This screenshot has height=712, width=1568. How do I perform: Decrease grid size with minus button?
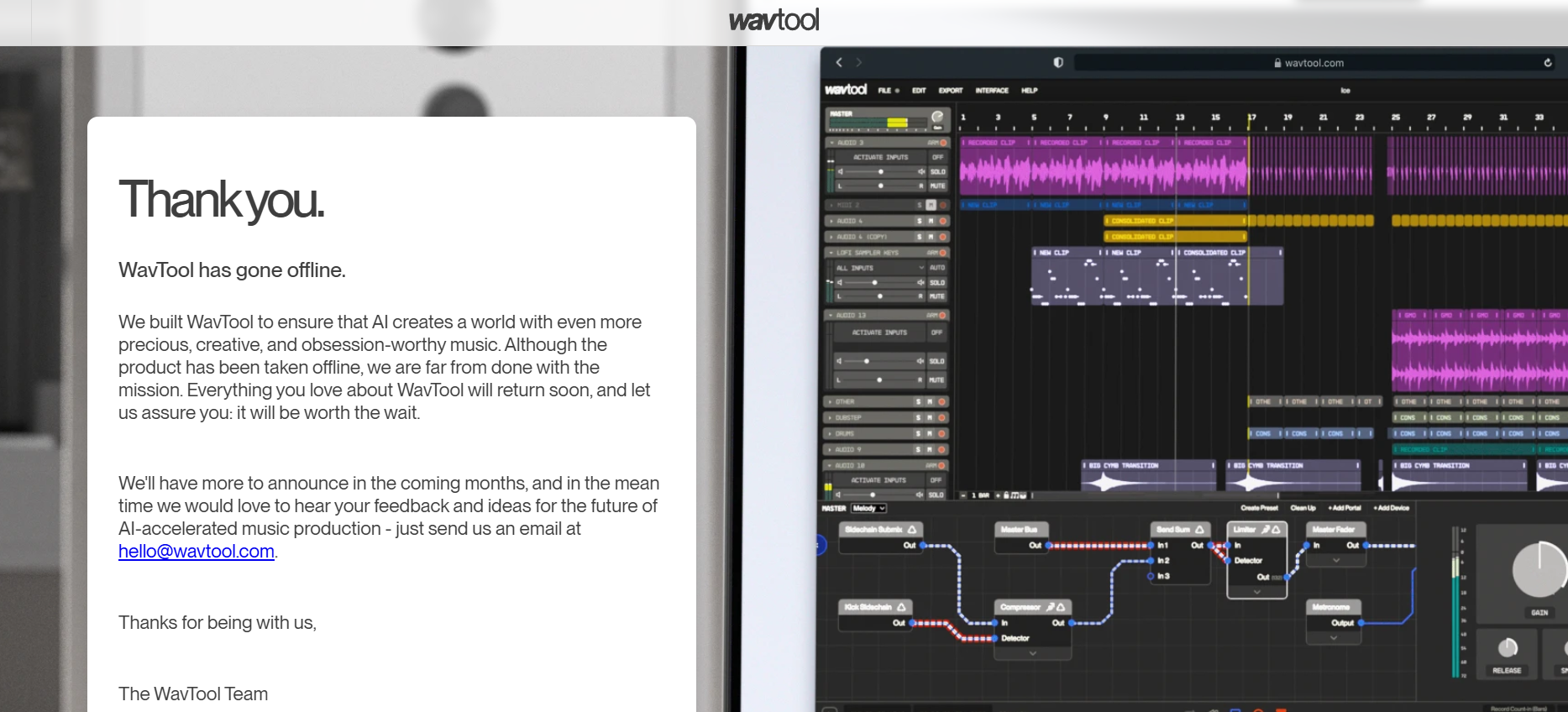click(x=963, y=495)
